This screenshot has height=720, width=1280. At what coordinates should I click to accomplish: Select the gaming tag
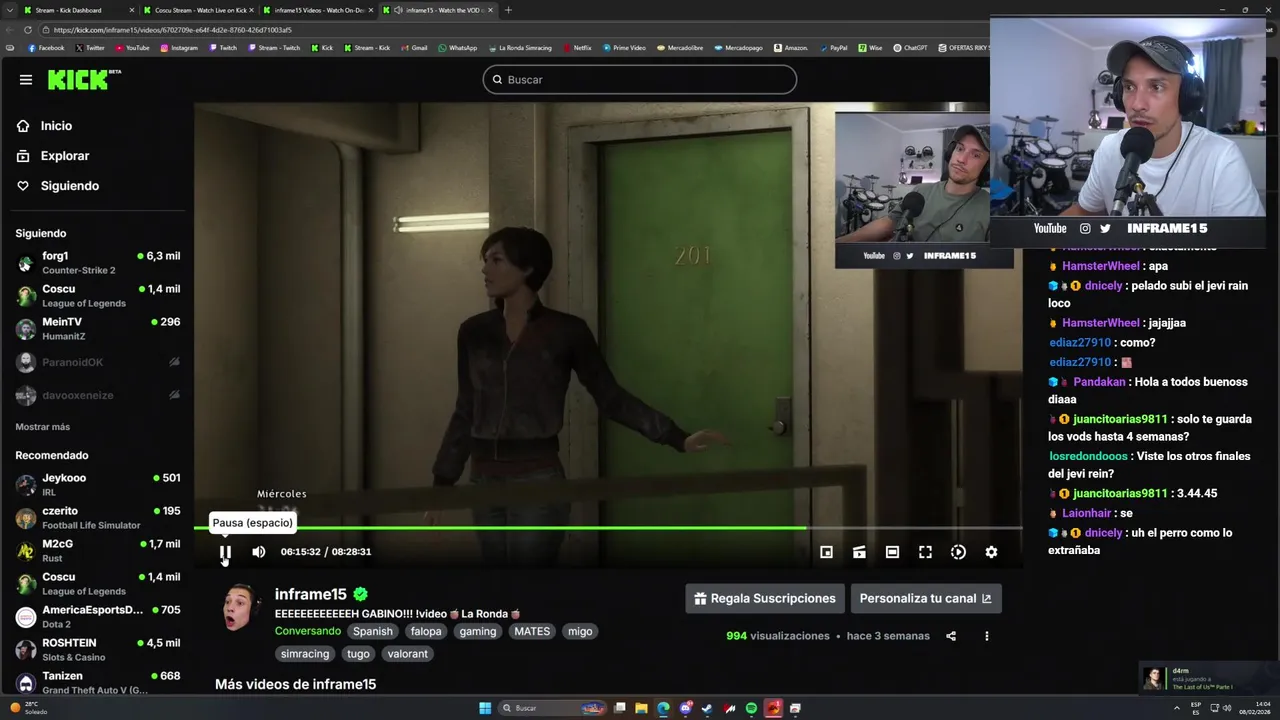coord(478,631)
